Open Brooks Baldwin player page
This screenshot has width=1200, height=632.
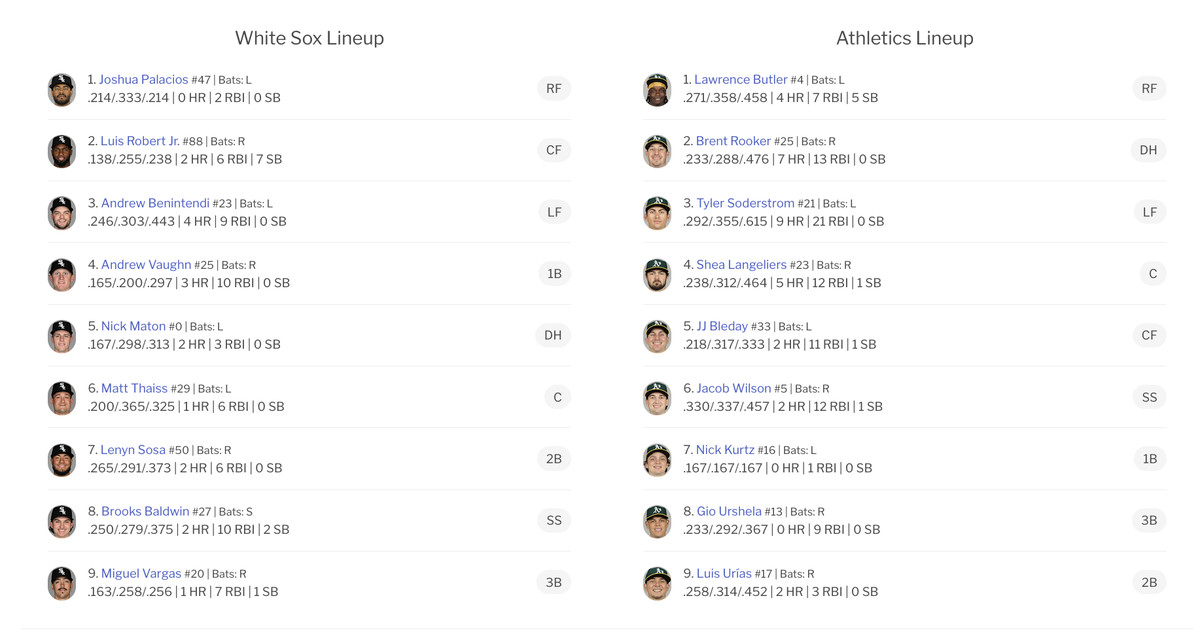145,511
